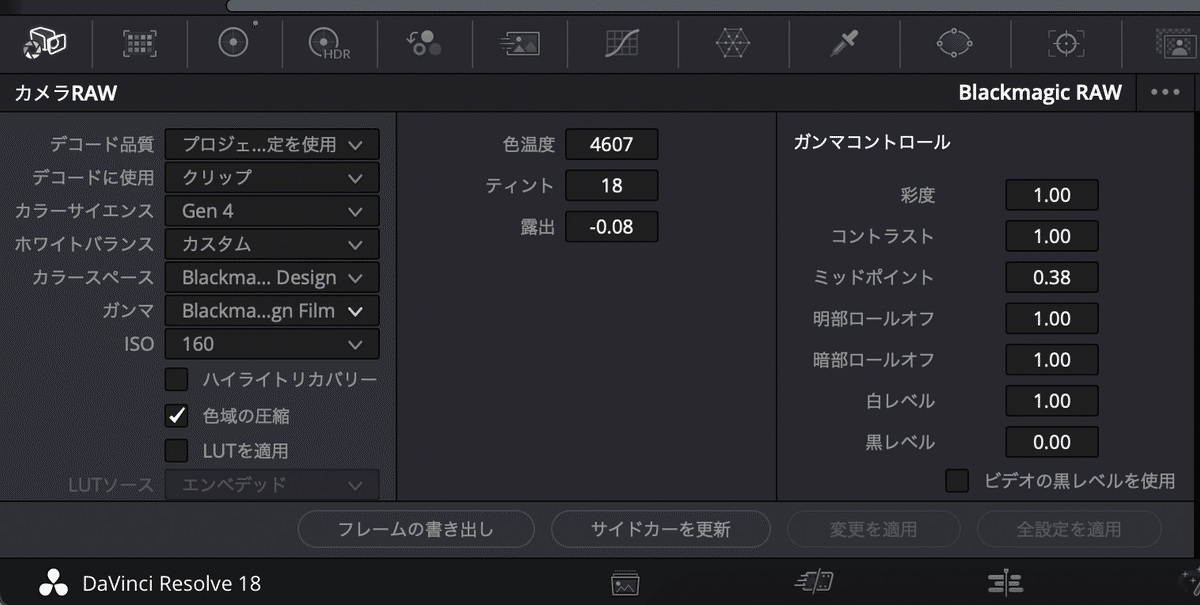Toggle ビデオの黒レベルを使用 option
This screenshot has height=605, width=1200.
tap(956, 481)
